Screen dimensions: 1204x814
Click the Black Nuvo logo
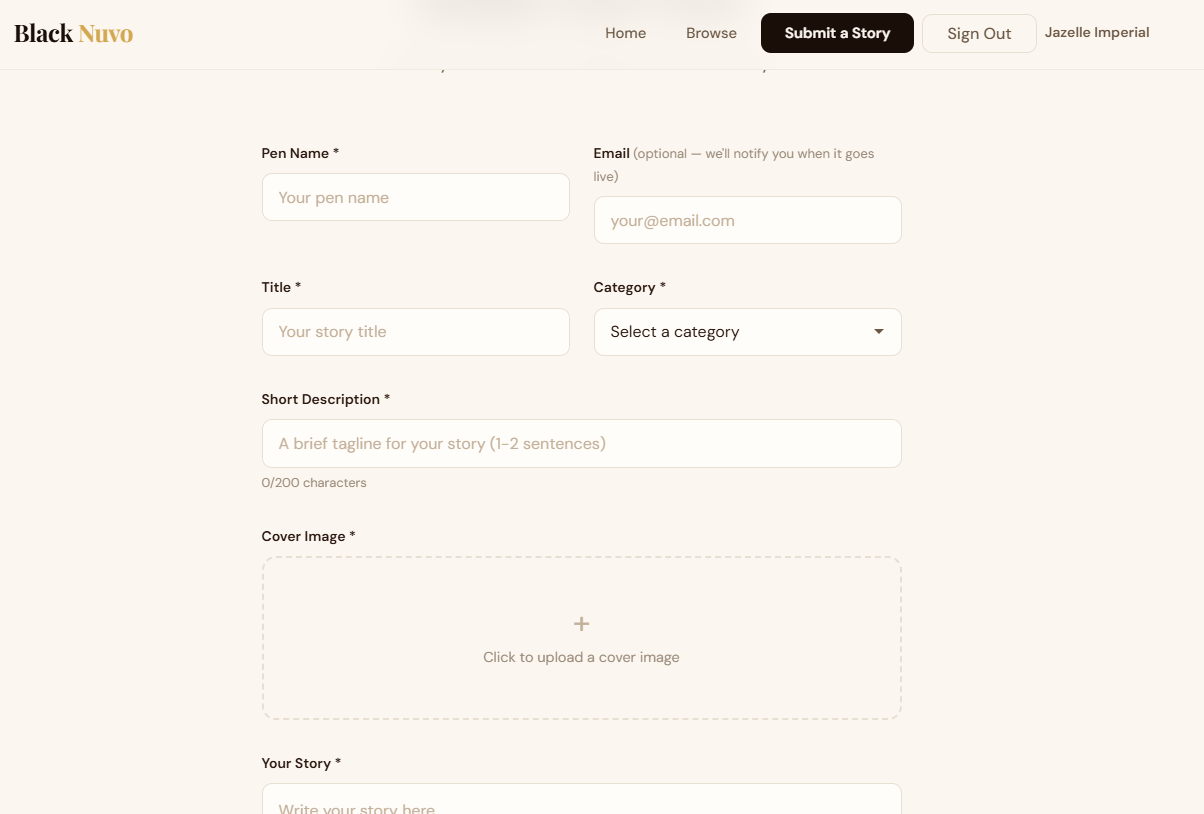click(x=72, y=33)
